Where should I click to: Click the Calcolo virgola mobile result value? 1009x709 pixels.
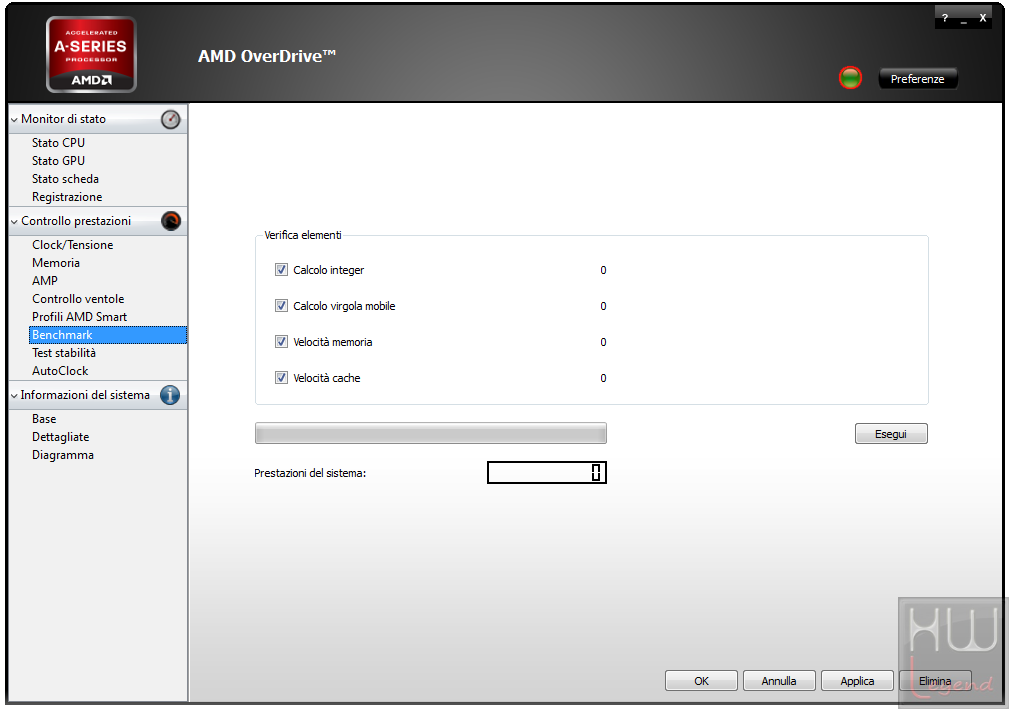coord(603,306)
